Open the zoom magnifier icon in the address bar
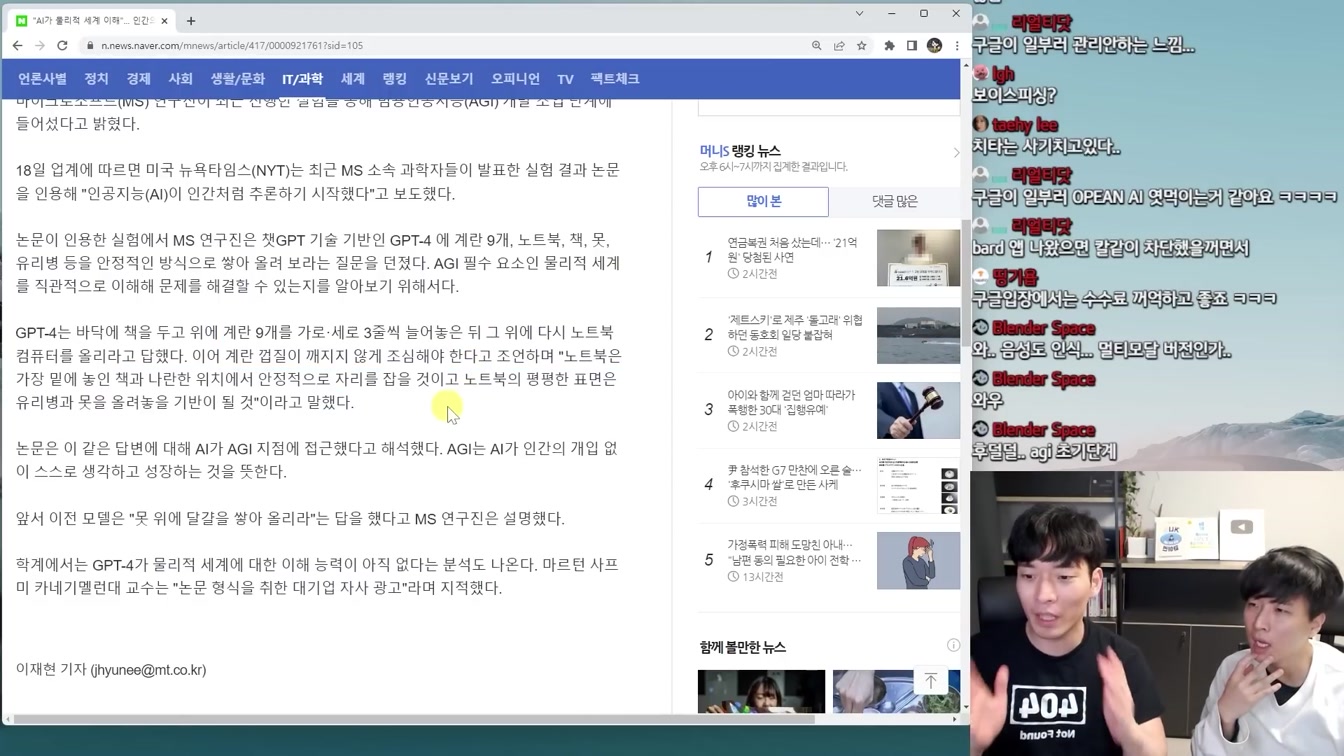Viewport: 1344px width, 756px height. coord(817,46)
